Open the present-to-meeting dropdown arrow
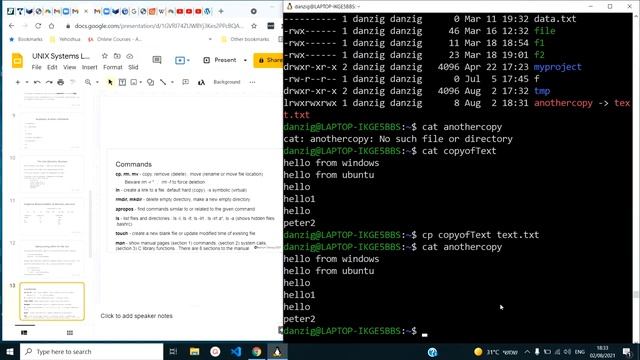Viewport: 640px width, 360px height. 188,60
